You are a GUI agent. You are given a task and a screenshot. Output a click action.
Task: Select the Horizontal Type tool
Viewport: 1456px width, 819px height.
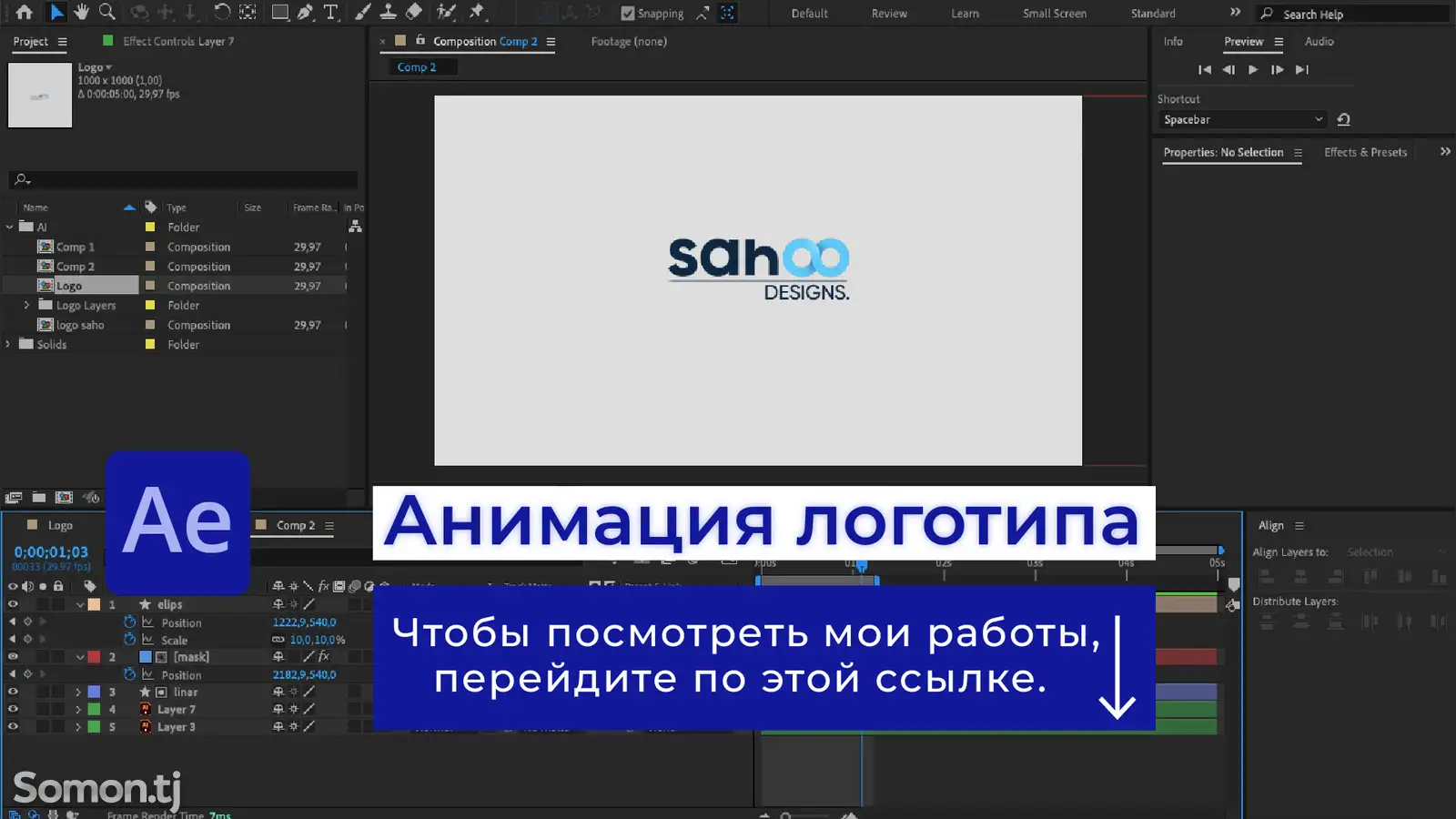330,13
